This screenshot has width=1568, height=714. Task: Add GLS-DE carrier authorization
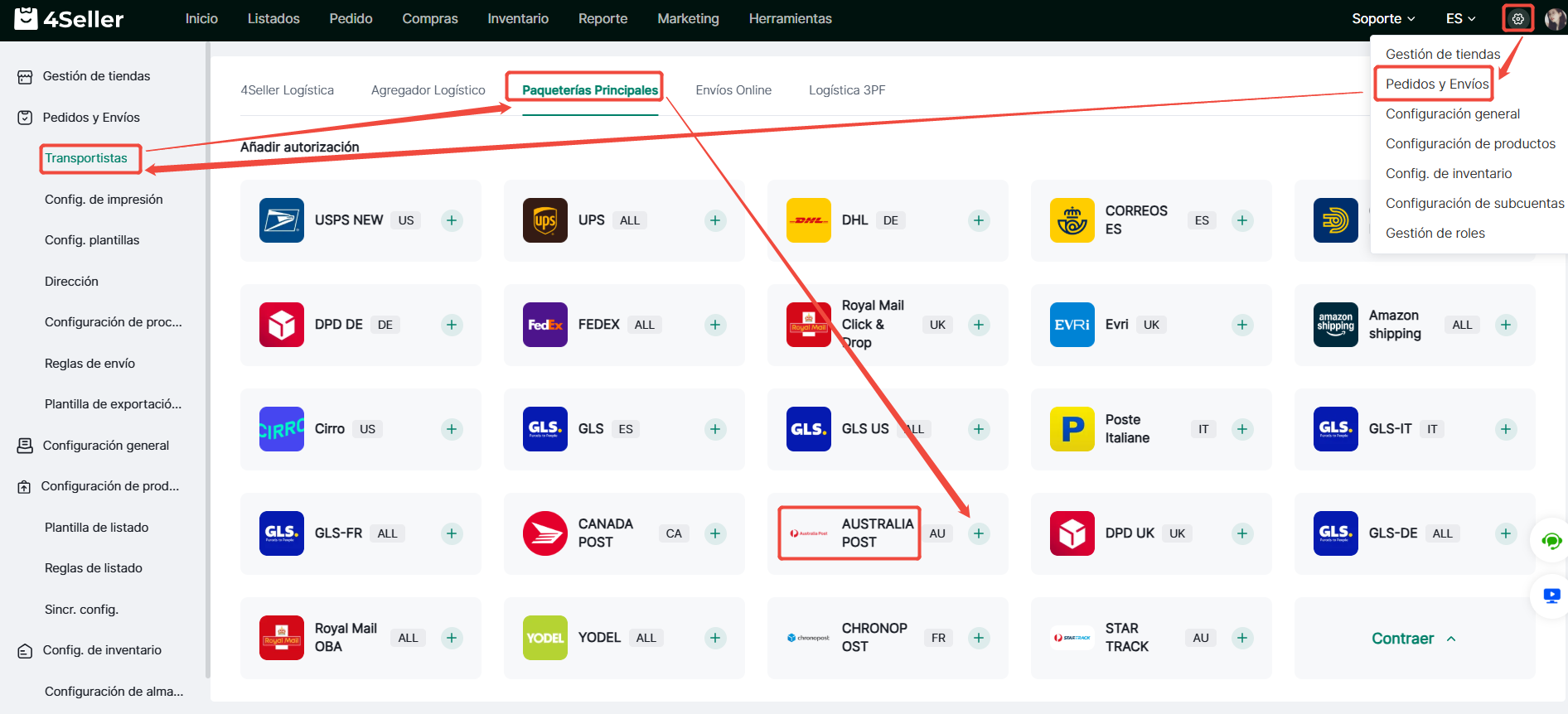click(1506, 533)
